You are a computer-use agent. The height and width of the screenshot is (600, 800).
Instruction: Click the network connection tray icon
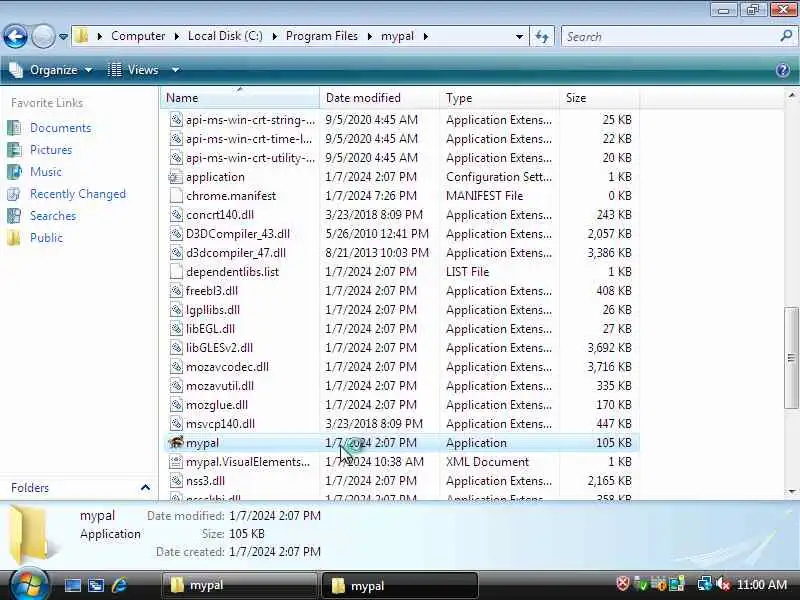(x=705, y=584)
